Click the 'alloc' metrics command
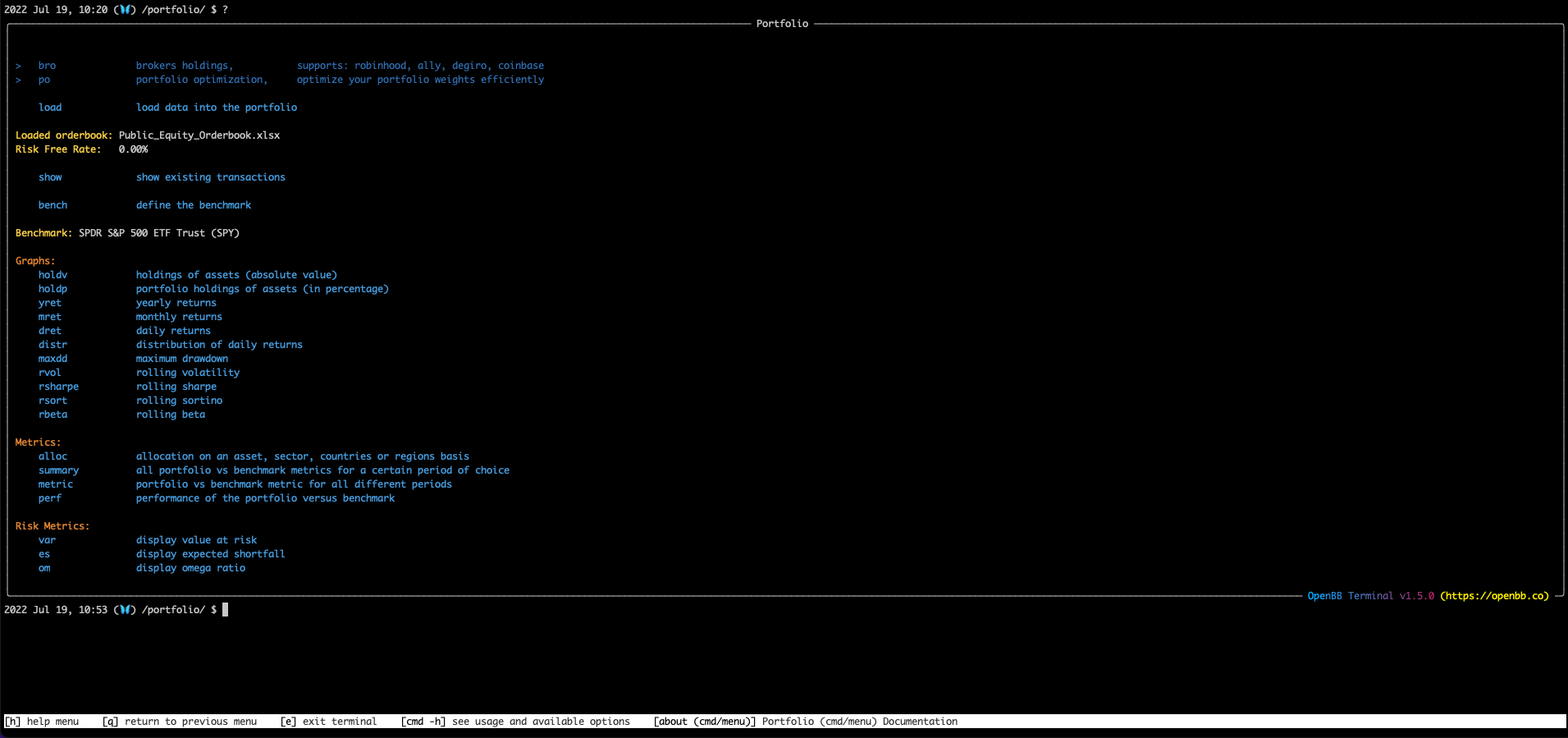1568x738 pixels. click(x=53, y=456)
